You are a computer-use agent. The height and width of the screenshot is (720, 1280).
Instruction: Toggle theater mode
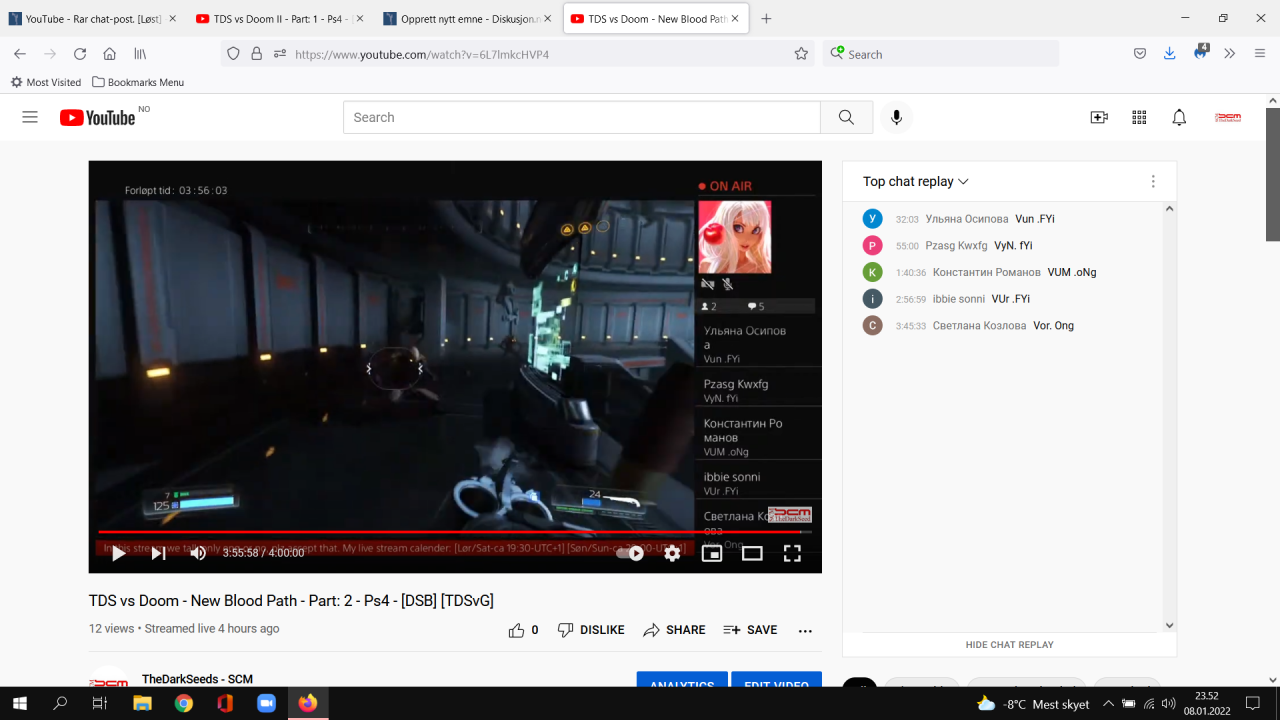[x=752, y=553]
